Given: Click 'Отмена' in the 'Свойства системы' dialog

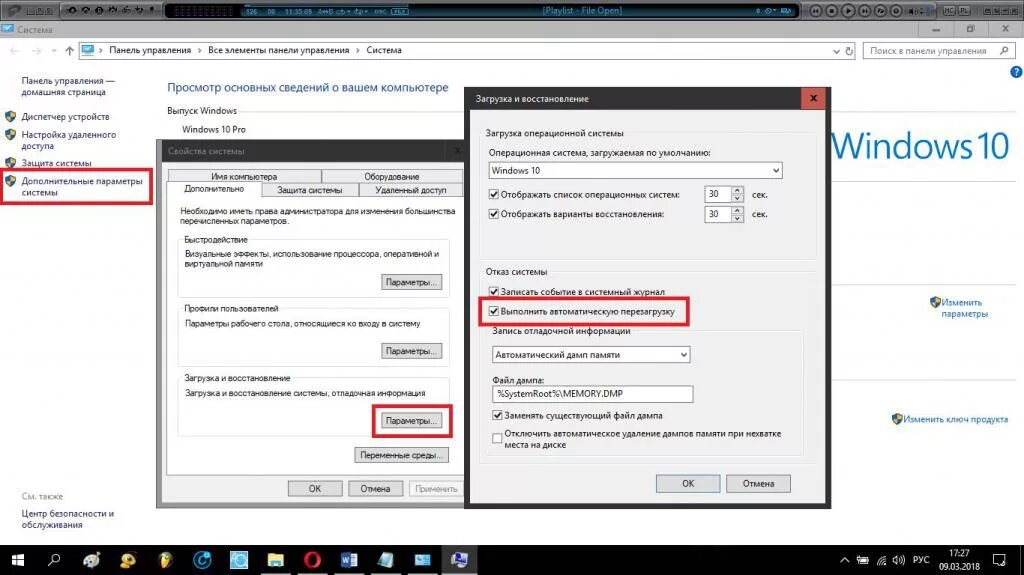Looking at the screenshot, I should tap(375, 489).
